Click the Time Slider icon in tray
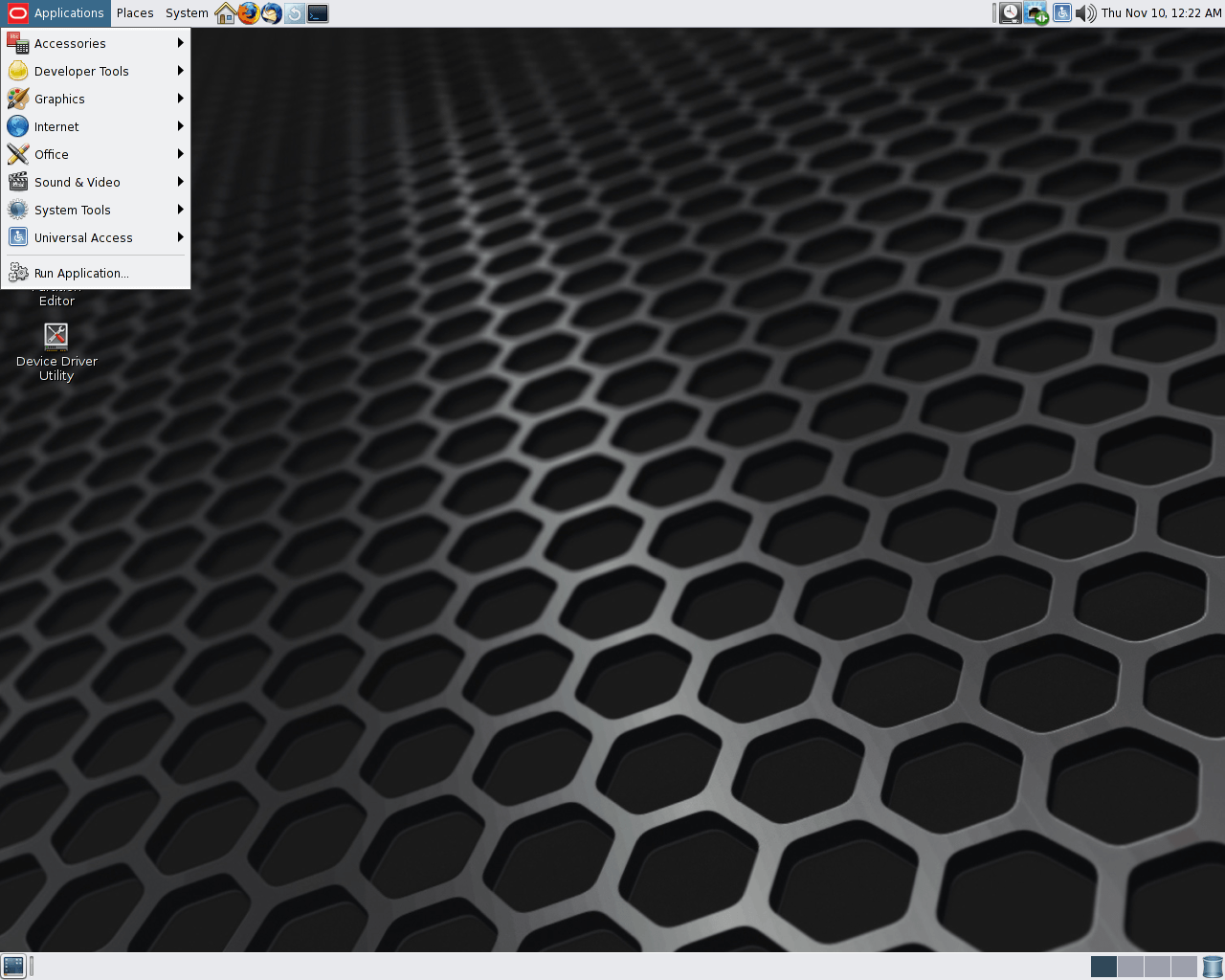Image resolution: width=1225 pixels, height=980 pixels. (x=1011, y=13)
